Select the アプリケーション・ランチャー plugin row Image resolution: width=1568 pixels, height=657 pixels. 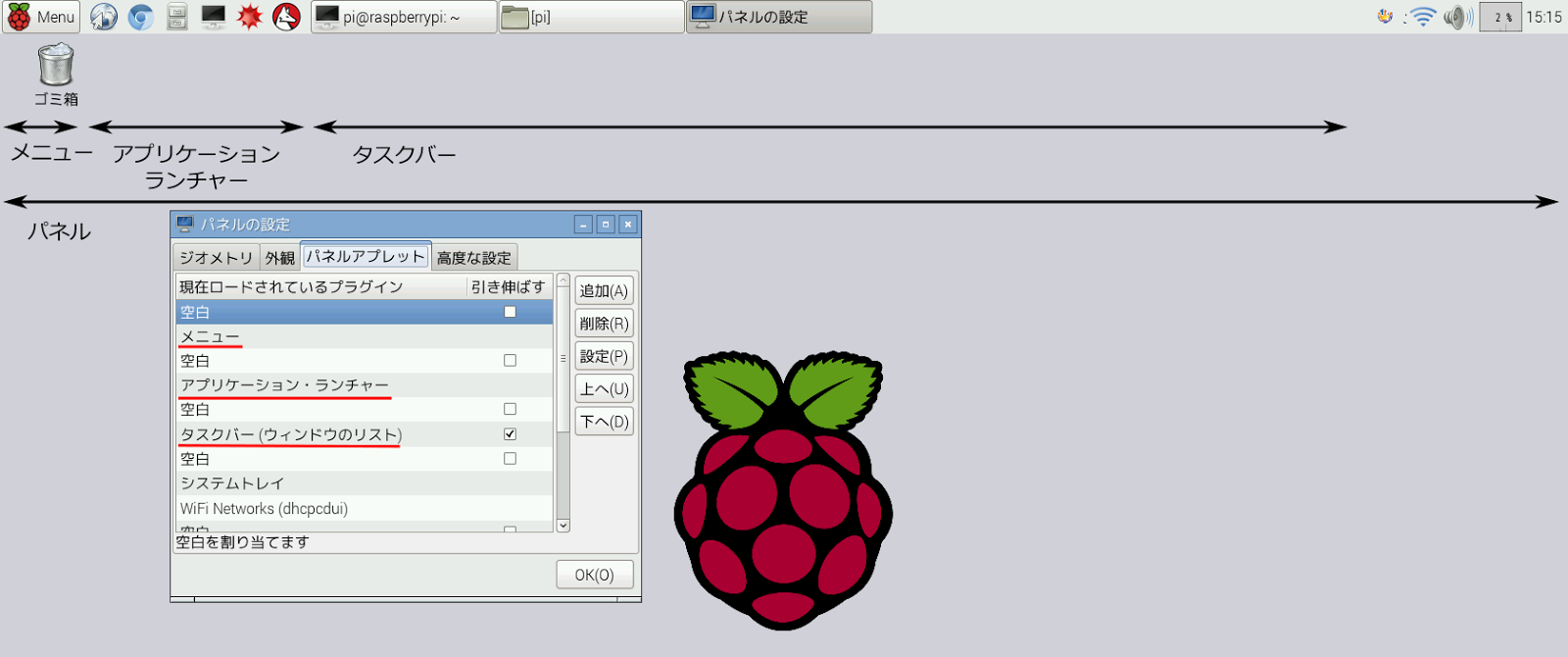[x=364, y=385]
